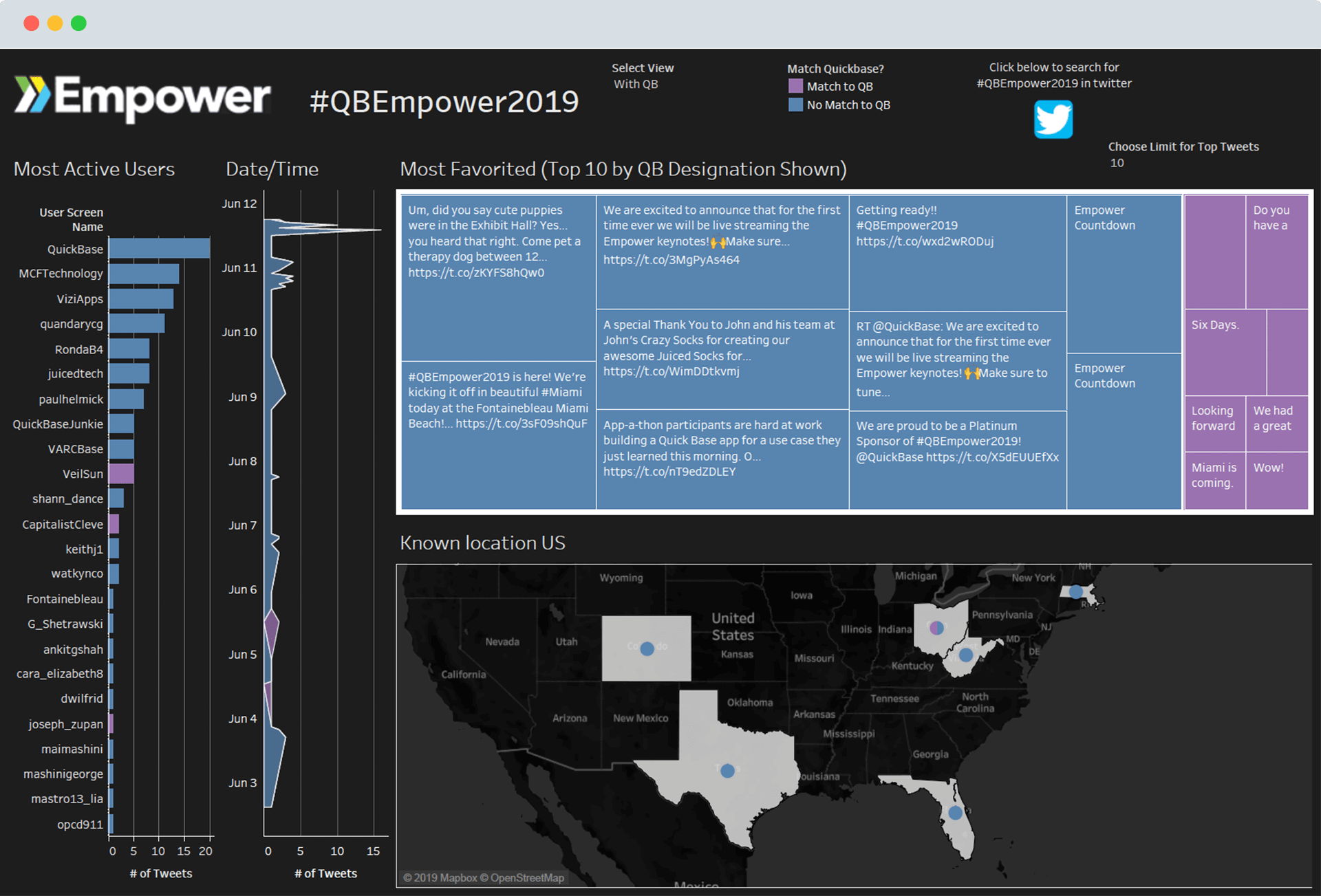Click the purple Six Days tile
1321x896 pixels.
point(1225,352)
